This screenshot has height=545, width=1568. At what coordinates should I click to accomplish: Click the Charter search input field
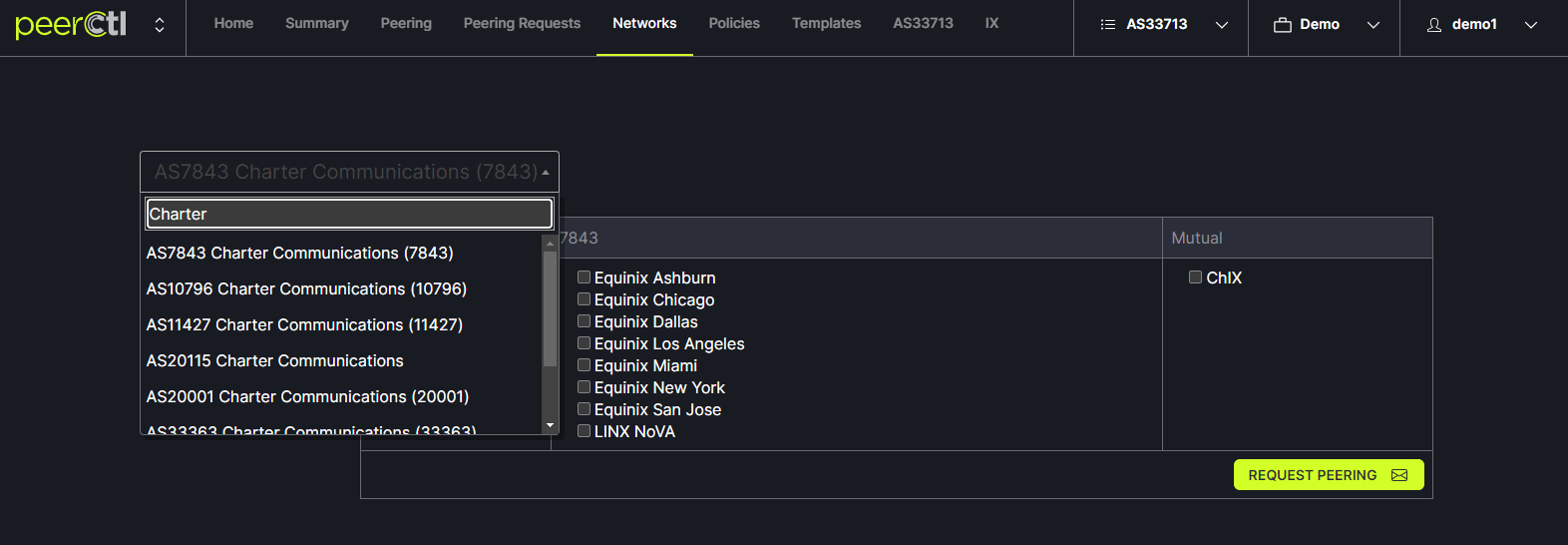coord(349,214)
